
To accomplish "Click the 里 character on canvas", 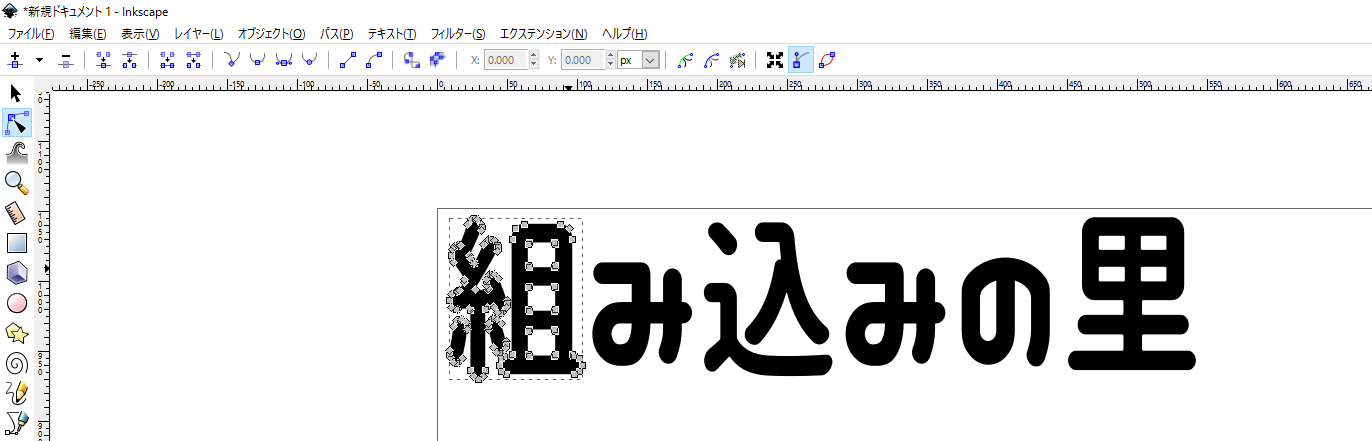I will (1130, 296).
